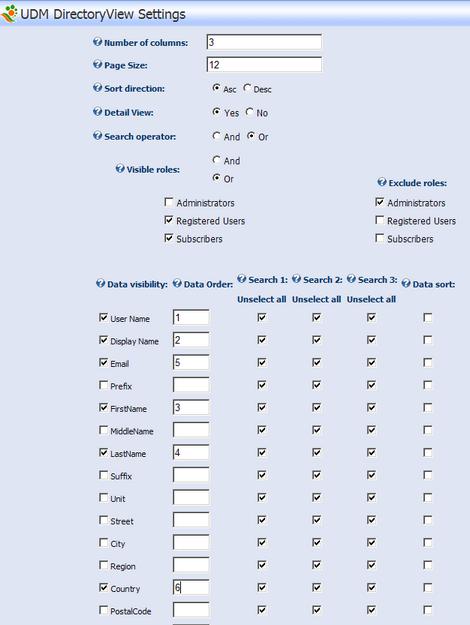The height and width of the screenshot is (625, 470).
Task: Check Subscribers under Exclude roles
Action: pos(380,238)
